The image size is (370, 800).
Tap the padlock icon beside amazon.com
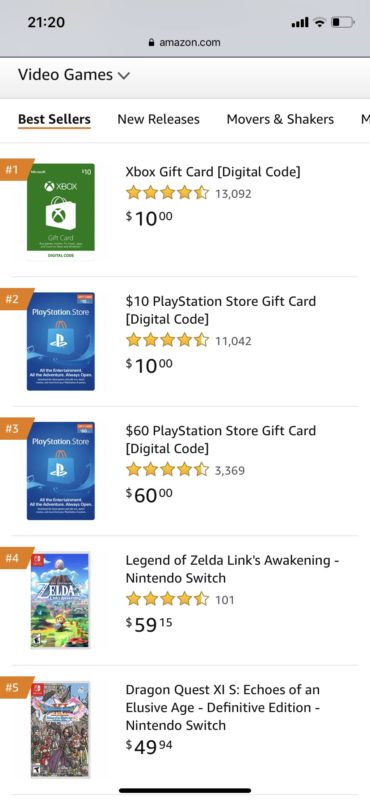point(152,43)
